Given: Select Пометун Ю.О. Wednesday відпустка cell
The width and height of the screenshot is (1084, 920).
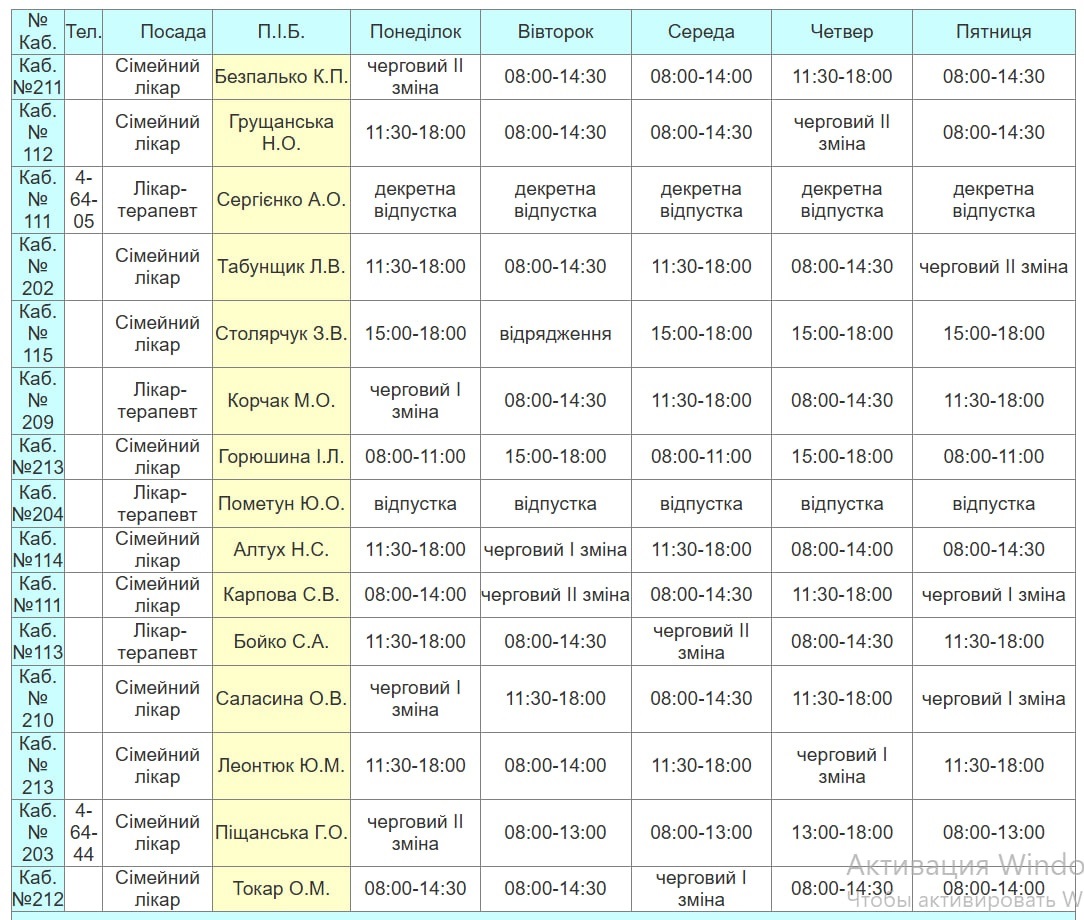Looking at the screenshot, I should pyautogui.click(x=701, y=504).
